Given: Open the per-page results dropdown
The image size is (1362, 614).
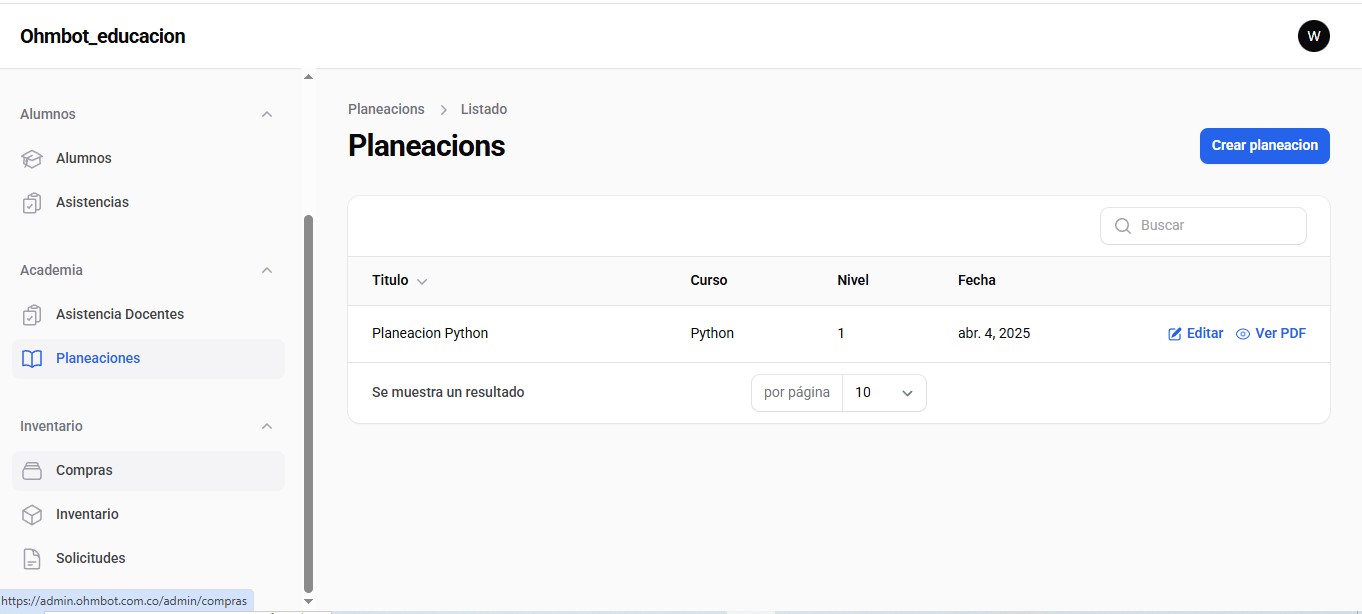Looking at the screenshot, I should point(884,393).
